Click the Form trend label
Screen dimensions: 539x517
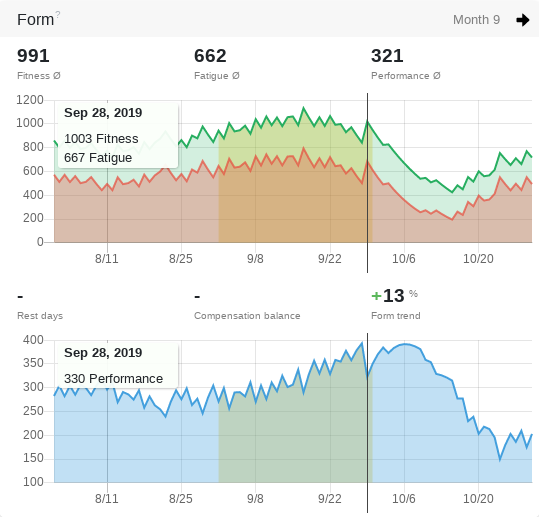tap(396, 316)
